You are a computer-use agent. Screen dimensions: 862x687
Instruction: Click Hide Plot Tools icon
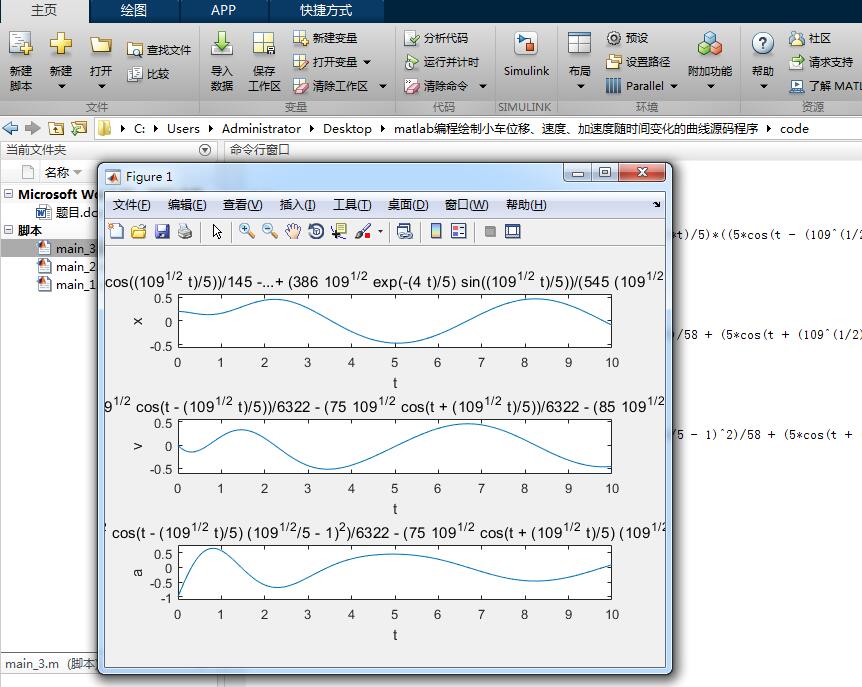(490, 231)
